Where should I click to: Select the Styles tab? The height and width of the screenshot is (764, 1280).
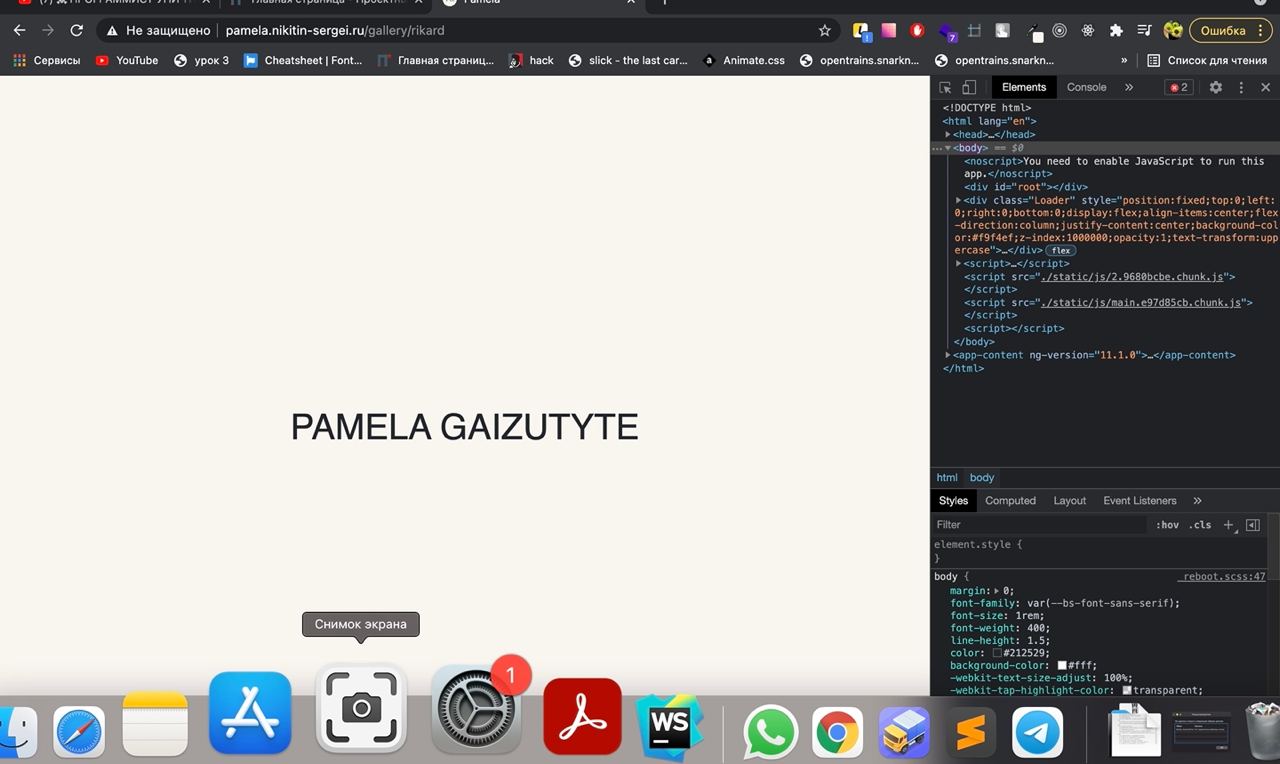point(953,501)
